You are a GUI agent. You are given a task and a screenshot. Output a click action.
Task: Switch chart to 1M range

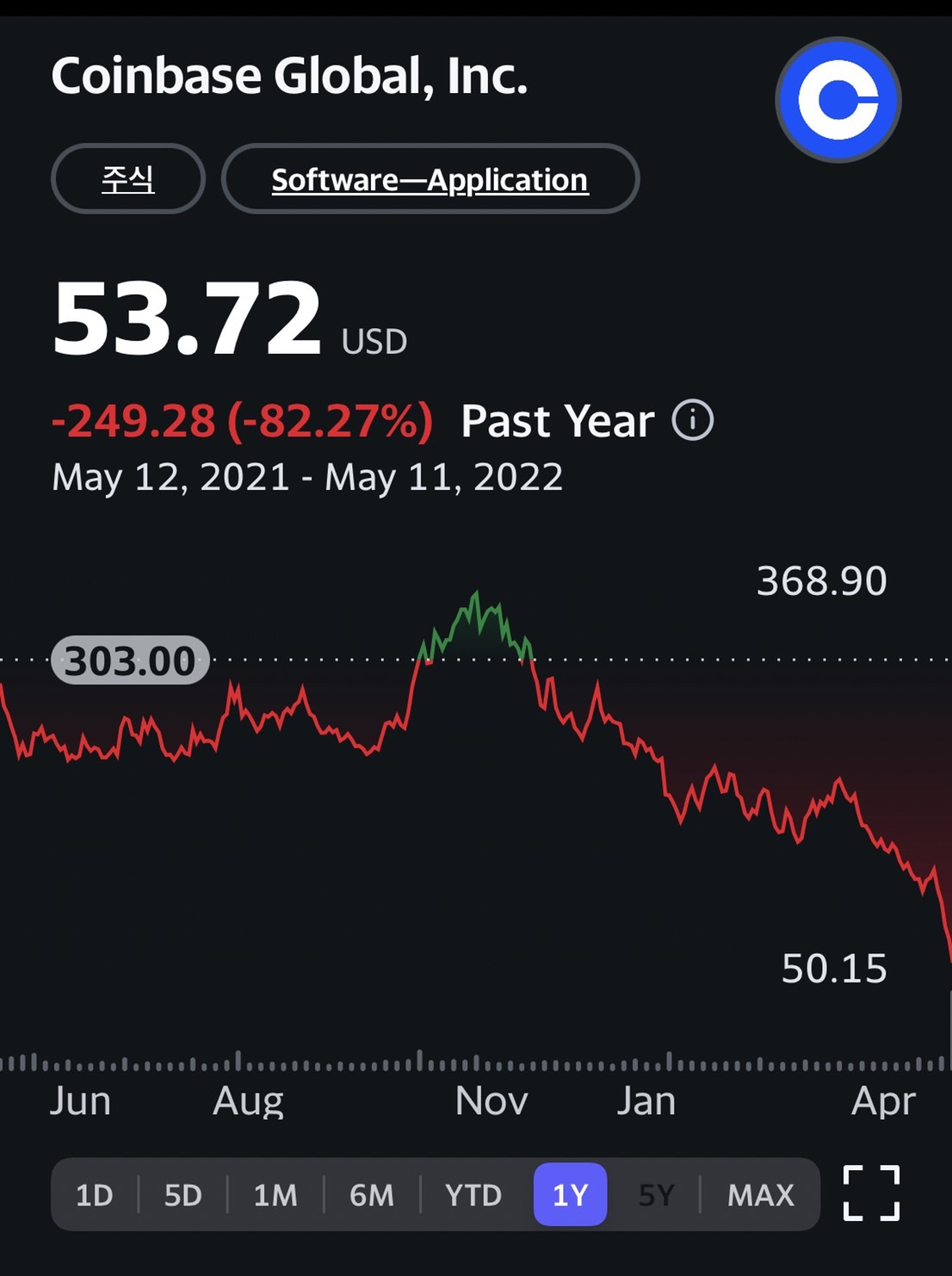pos(275,1195)
